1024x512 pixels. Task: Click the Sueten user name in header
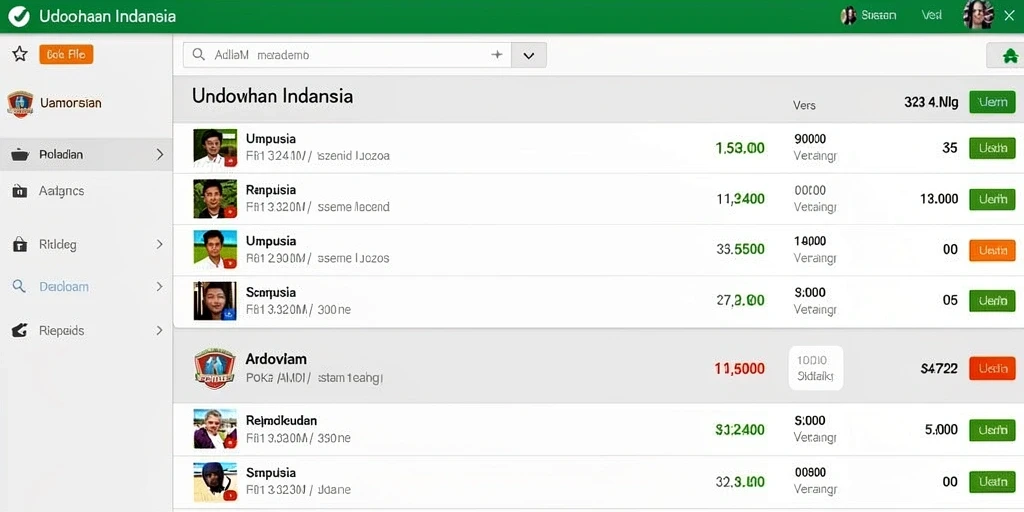tap(878, 15)
